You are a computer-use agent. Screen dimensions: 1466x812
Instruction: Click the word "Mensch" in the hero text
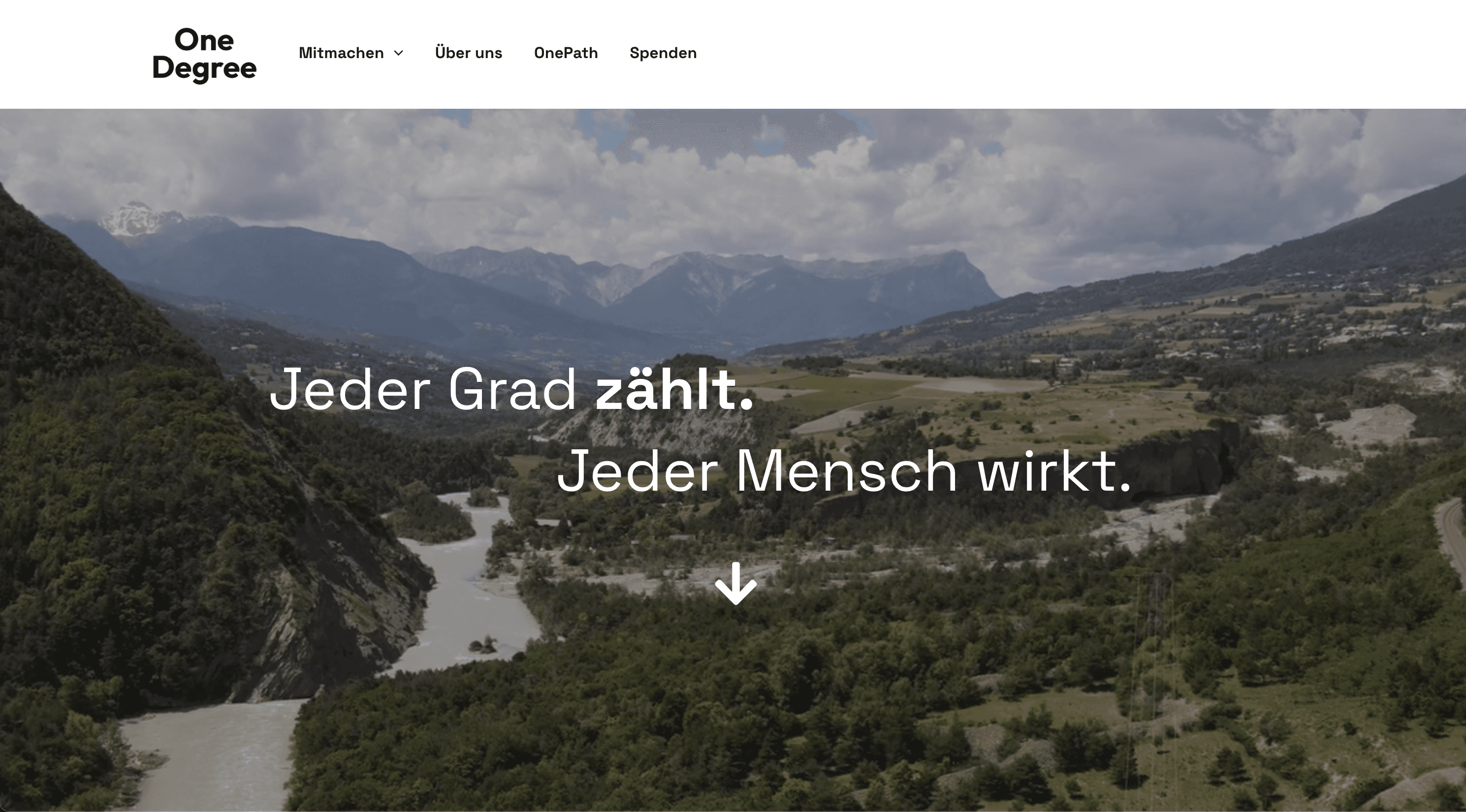847,470
